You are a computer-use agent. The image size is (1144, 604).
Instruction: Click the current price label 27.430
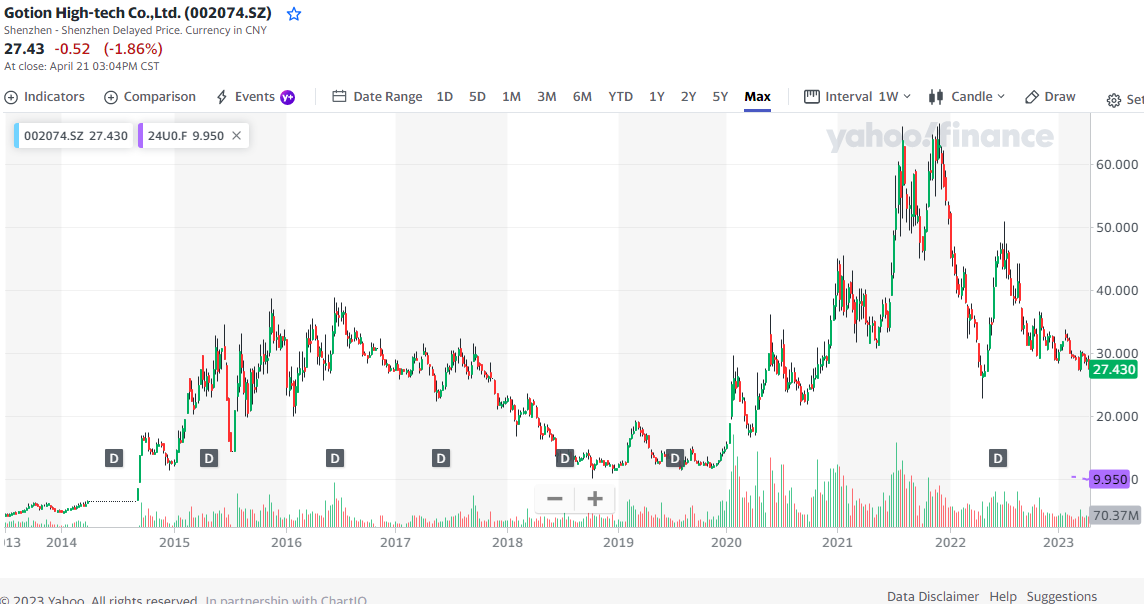[x=1113, y=369]
